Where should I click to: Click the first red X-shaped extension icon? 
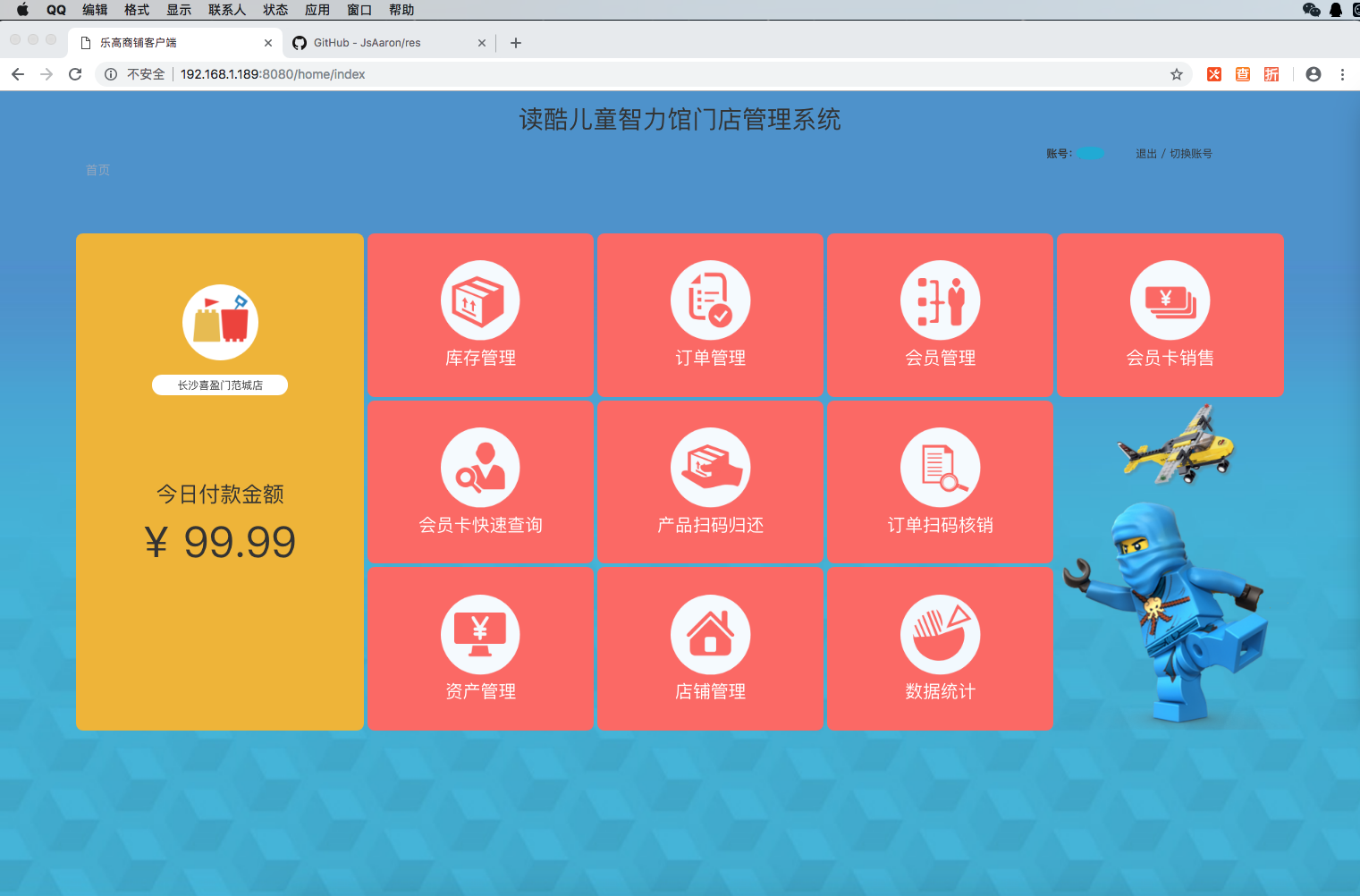(1214, 74)
